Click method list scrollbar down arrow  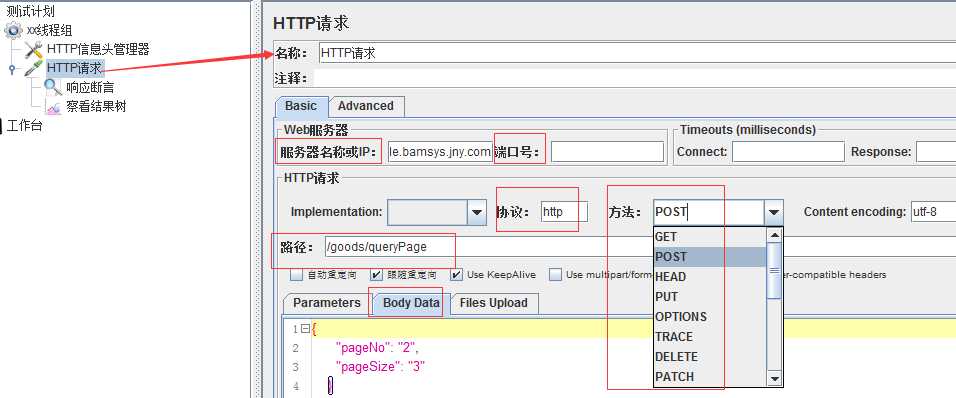point(774,378)
